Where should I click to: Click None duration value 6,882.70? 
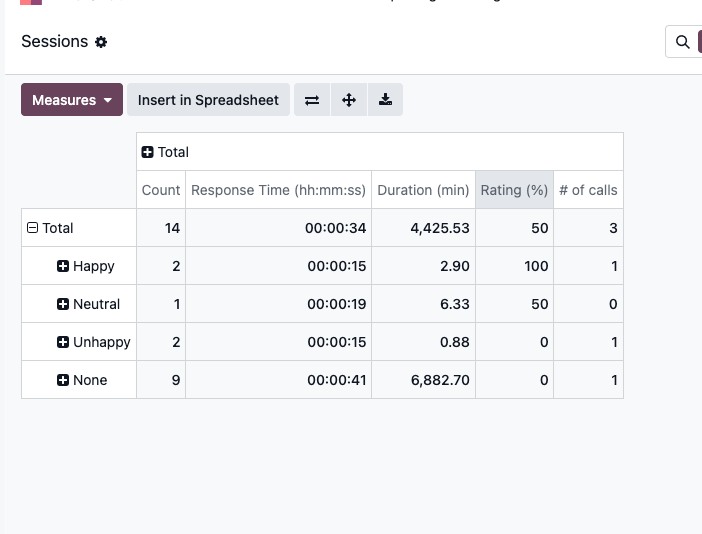[x=423, y=380]
